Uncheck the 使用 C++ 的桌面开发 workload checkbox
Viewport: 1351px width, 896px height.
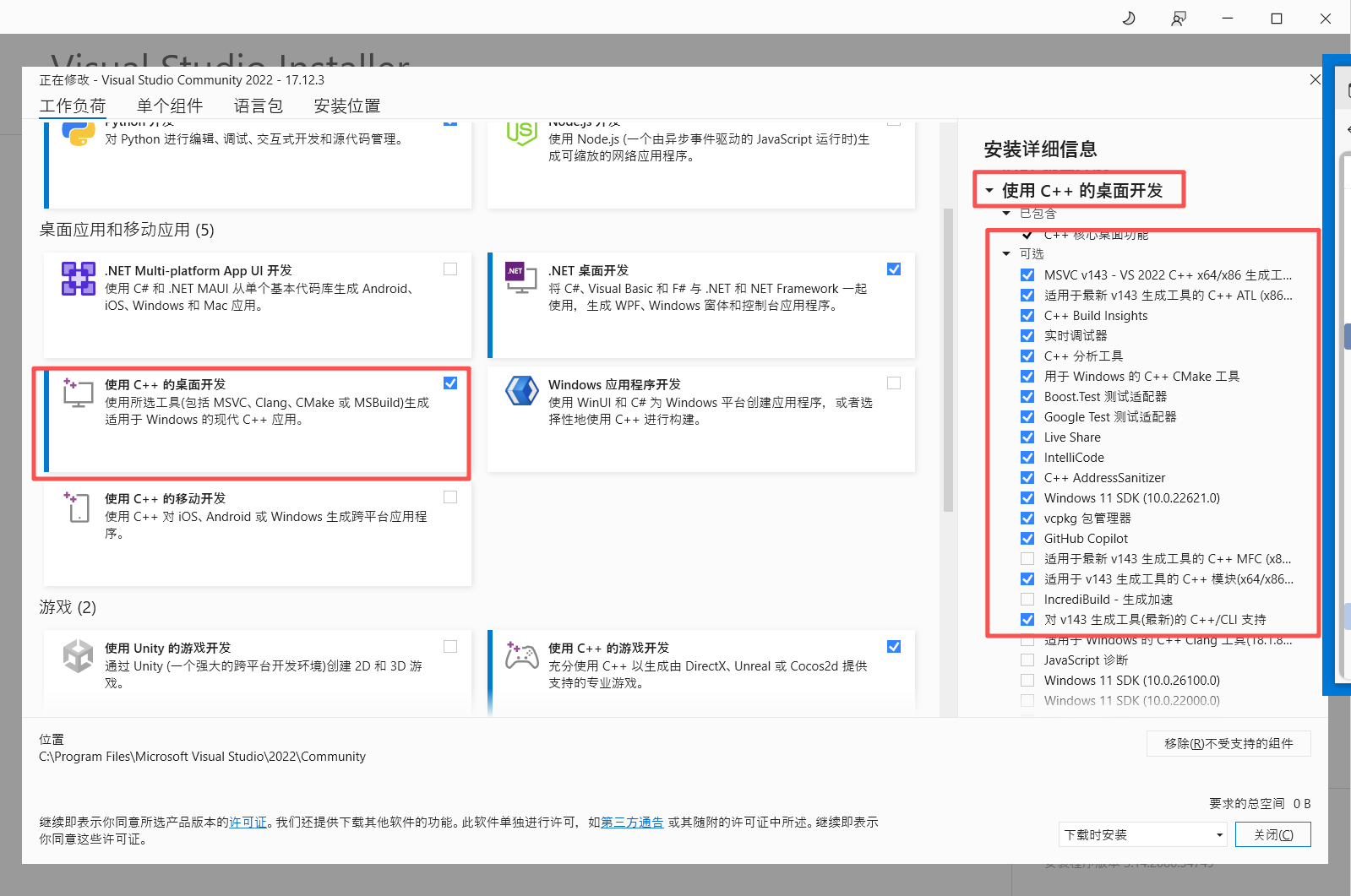click(450, 383)
